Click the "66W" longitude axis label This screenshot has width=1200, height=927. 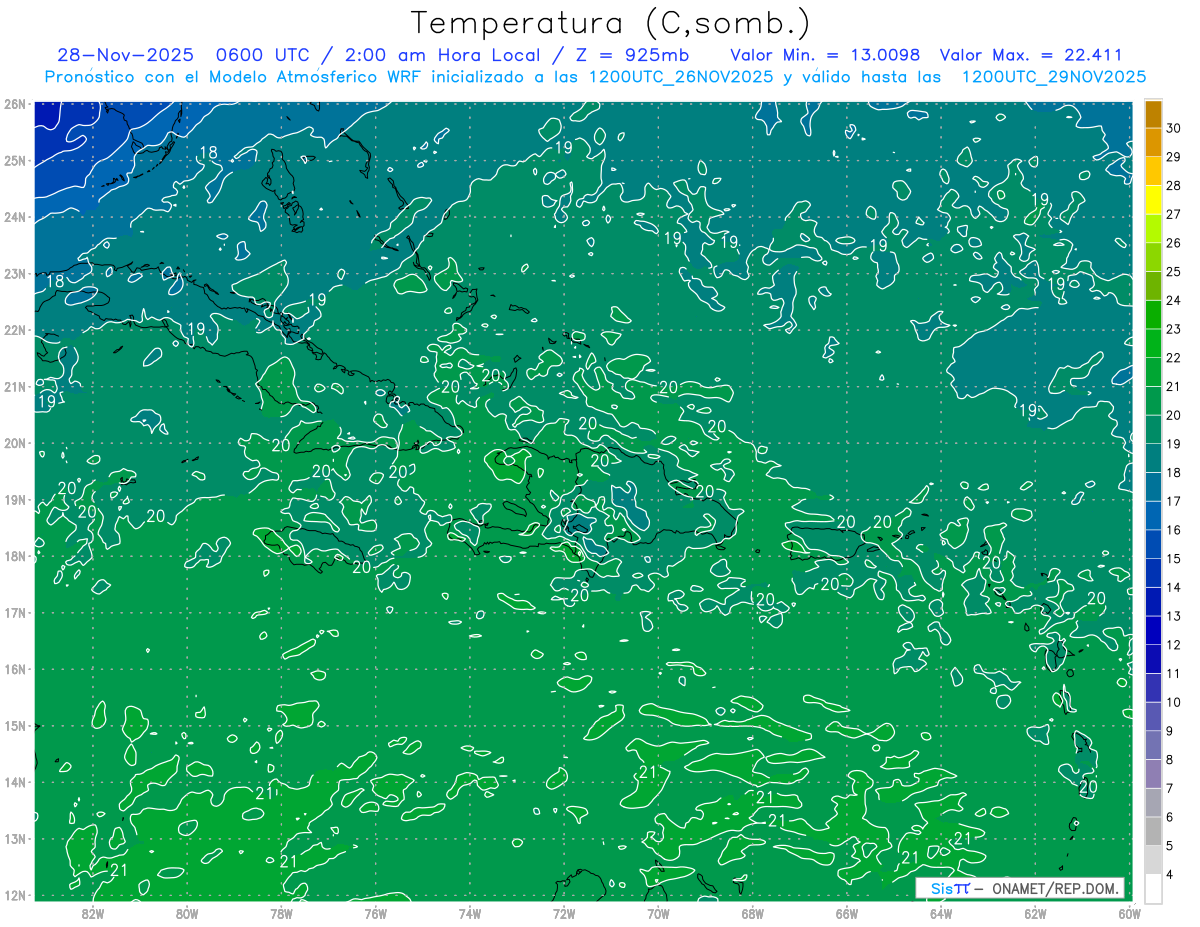[x=846, y=913]
